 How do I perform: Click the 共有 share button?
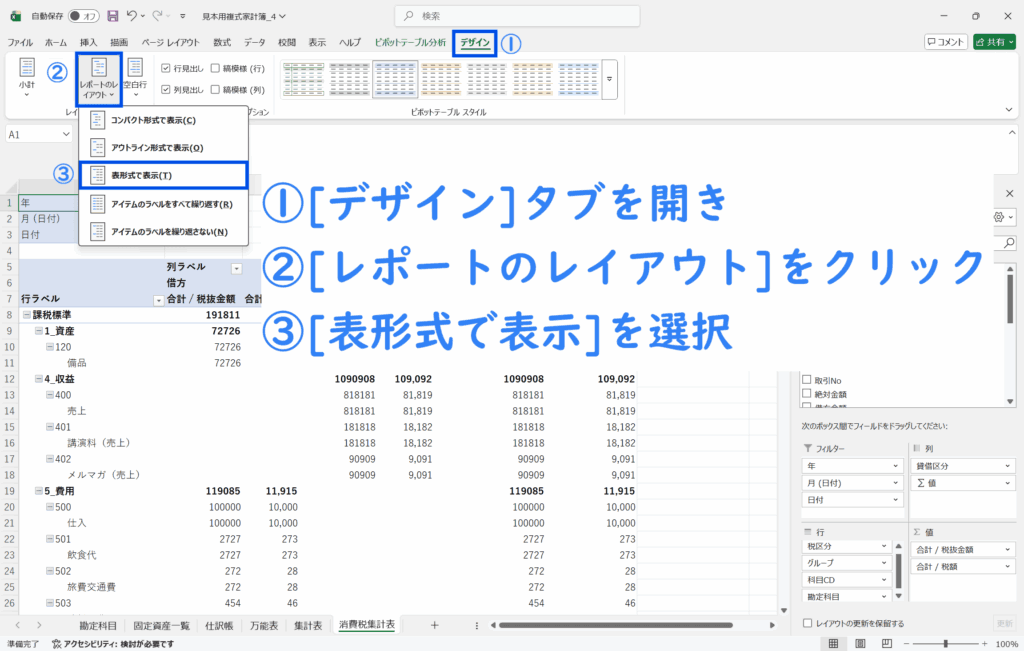click(996, 42)
